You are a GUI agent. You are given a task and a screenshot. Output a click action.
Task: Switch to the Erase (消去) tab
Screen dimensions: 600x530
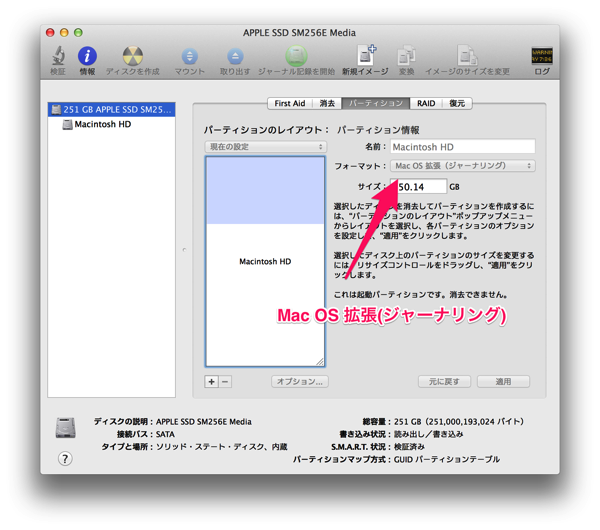327,103
